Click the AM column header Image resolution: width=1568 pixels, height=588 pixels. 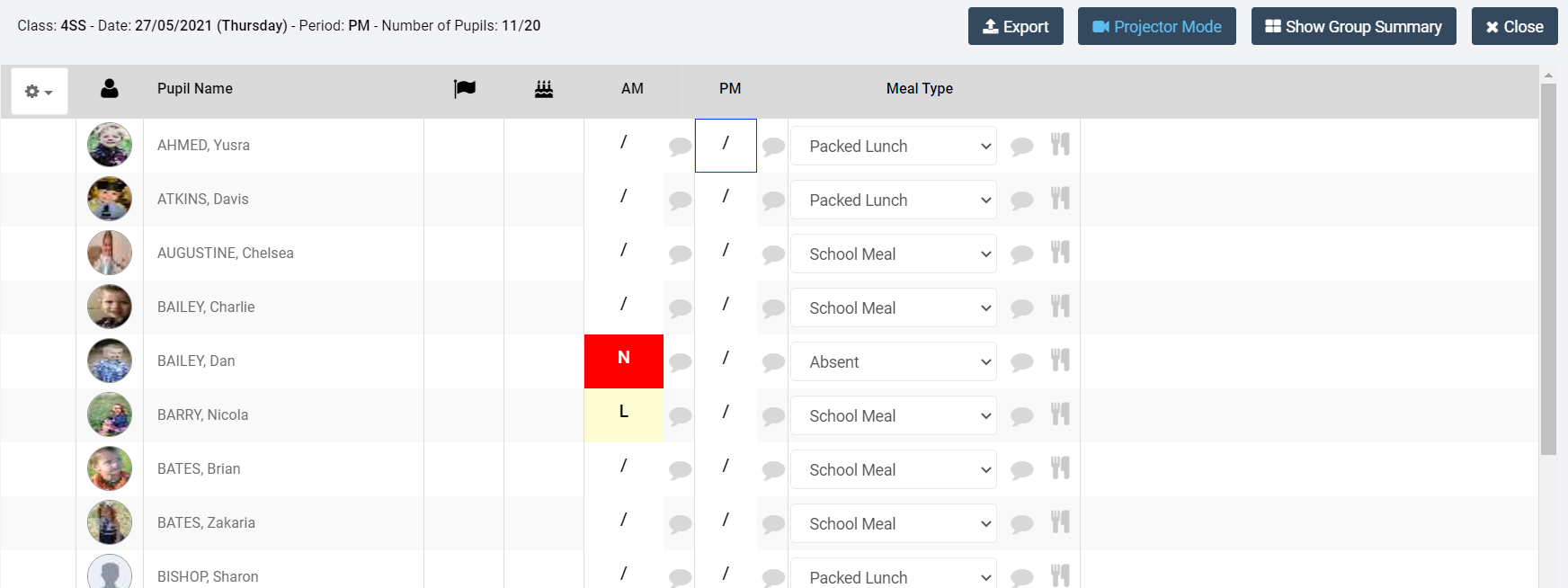click(632, 89)
